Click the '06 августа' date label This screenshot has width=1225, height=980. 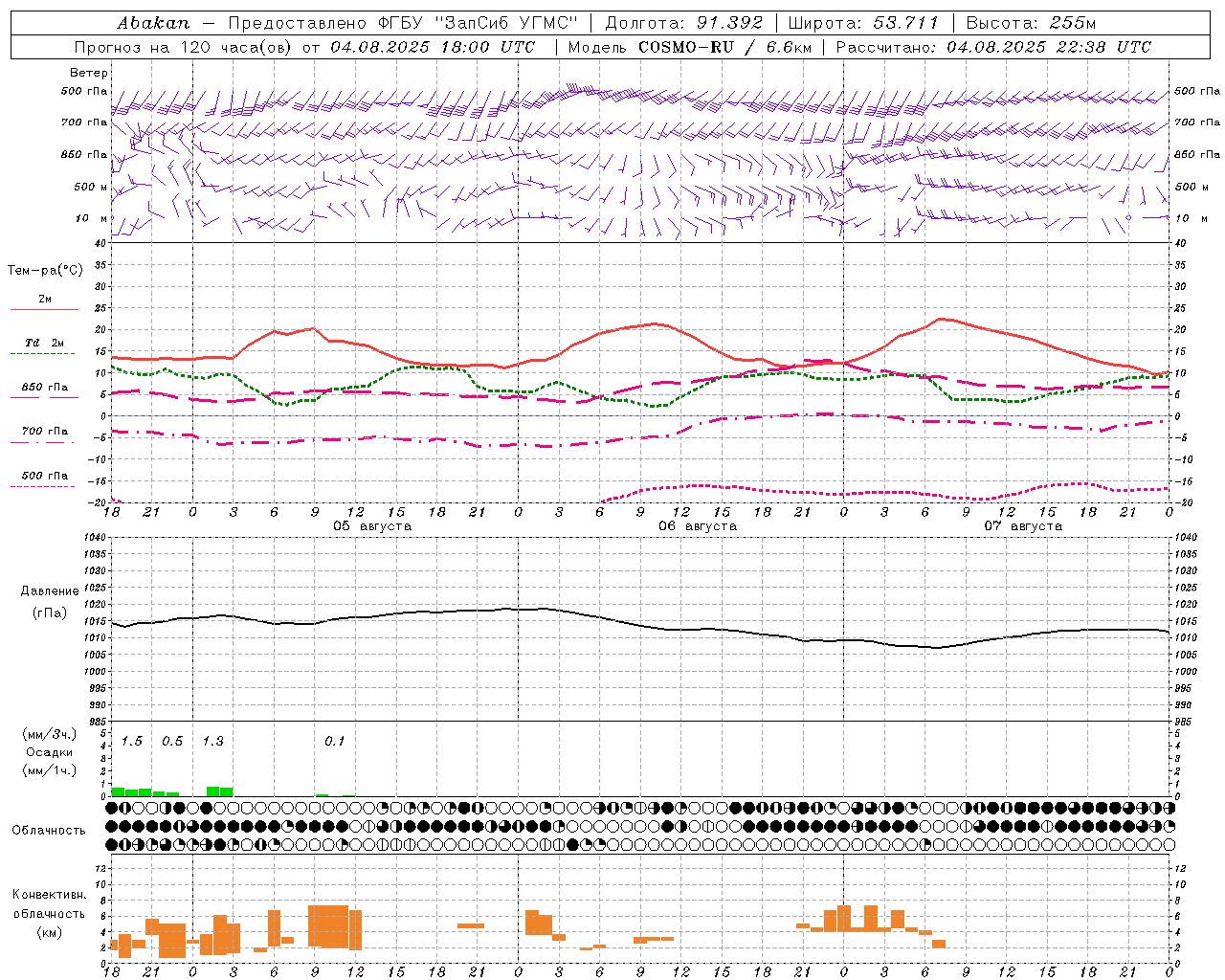click(698, 526)
